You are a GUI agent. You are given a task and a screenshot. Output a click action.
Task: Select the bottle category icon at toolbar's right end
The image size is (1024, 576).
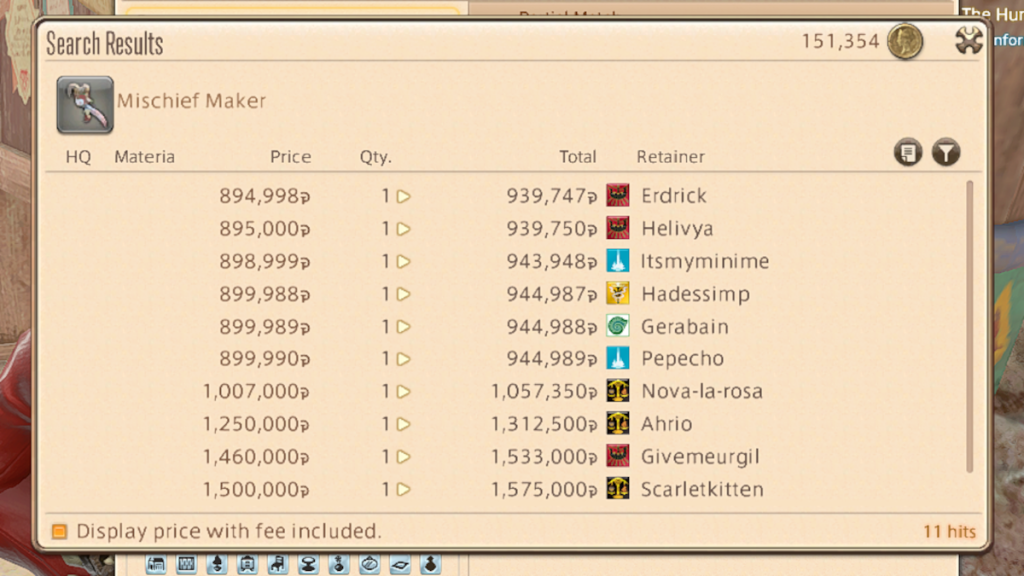click(430, 563)
